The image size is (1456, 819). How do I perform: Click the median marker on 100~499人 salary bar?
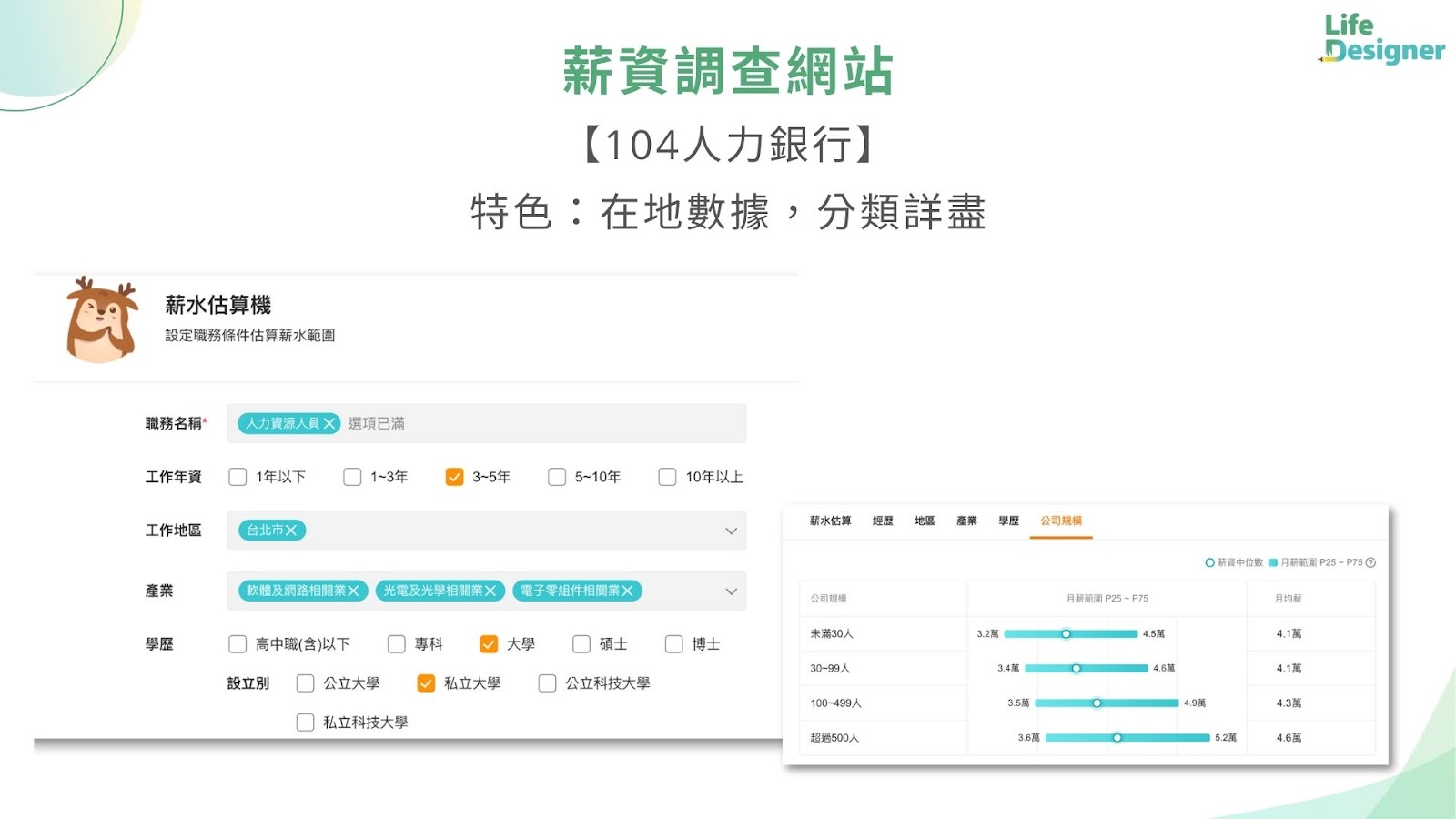1097,703
